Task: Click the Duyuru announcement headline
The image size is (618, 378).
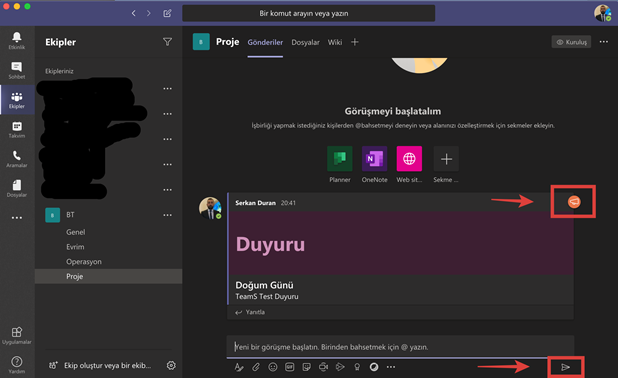Action: pyautogui.click(x=270, y=244)
